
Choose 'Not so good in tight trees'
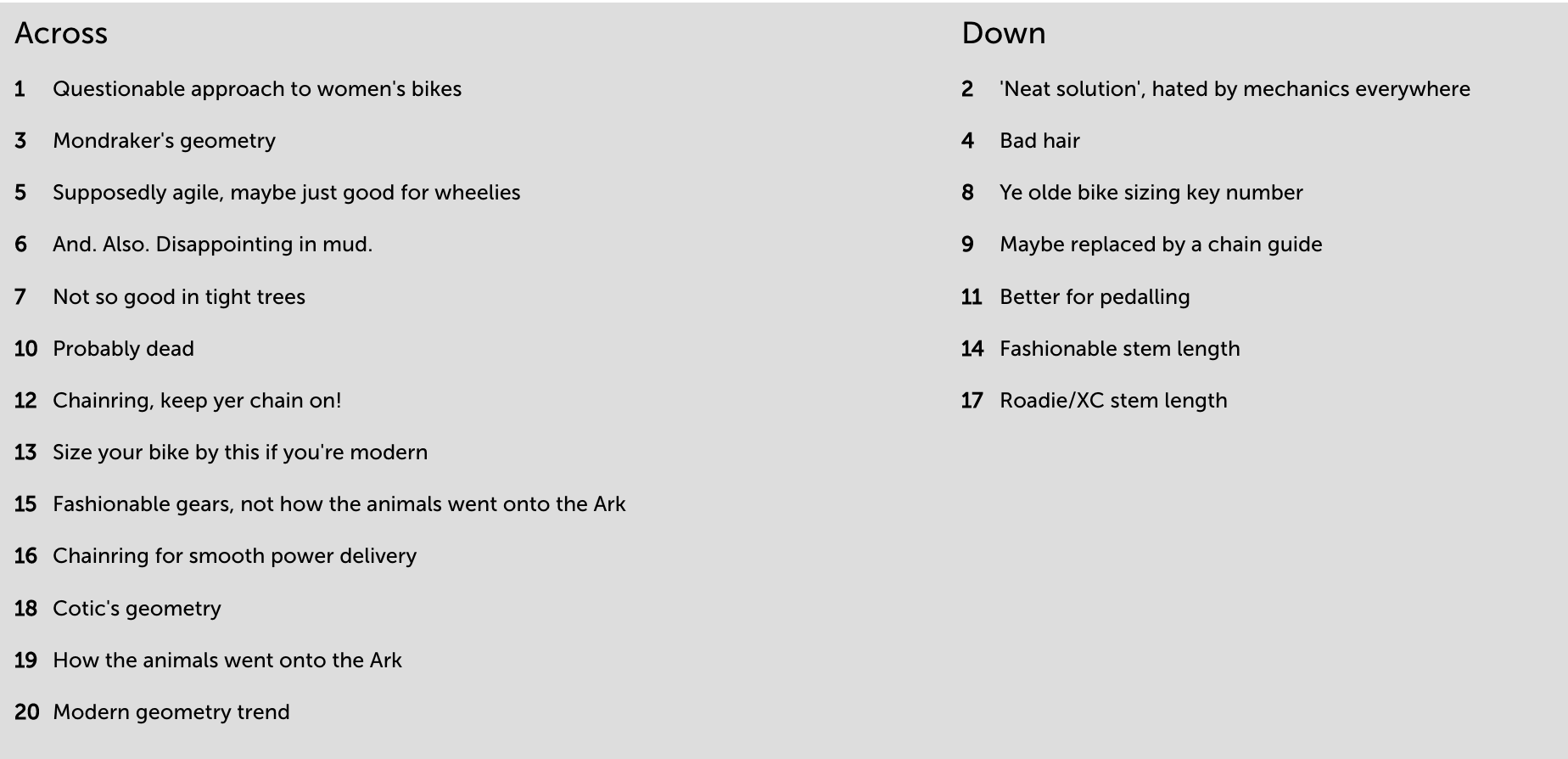tap(178, 297)
